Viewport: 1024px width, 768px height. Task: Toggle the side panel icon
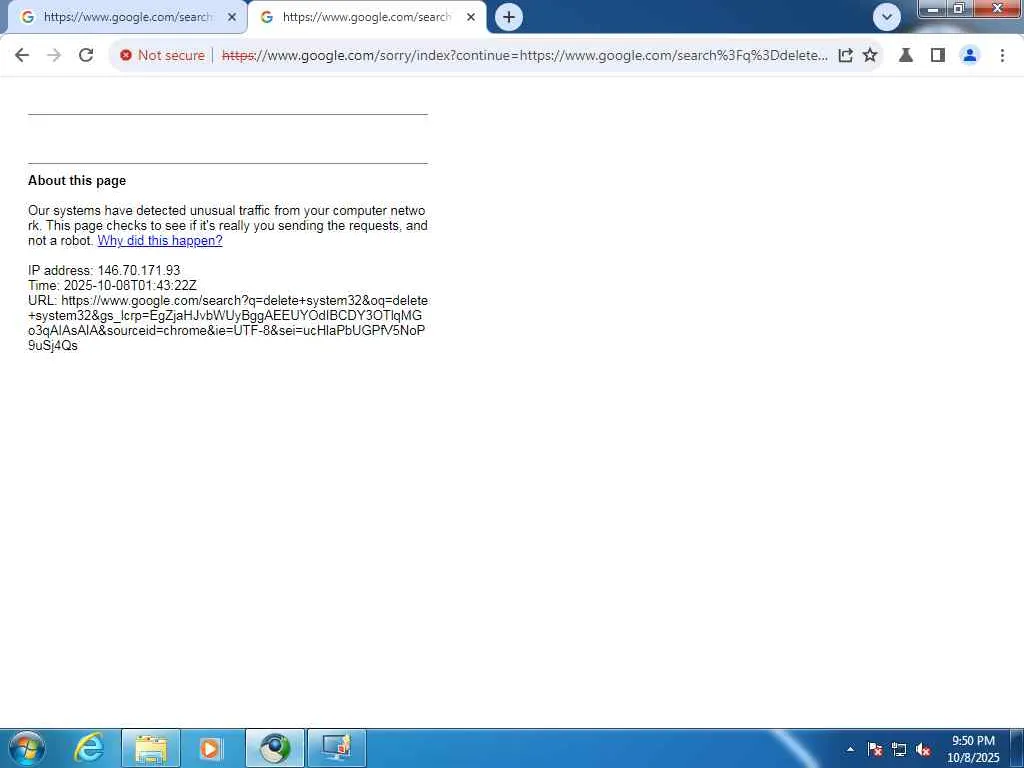coord(938,56)
